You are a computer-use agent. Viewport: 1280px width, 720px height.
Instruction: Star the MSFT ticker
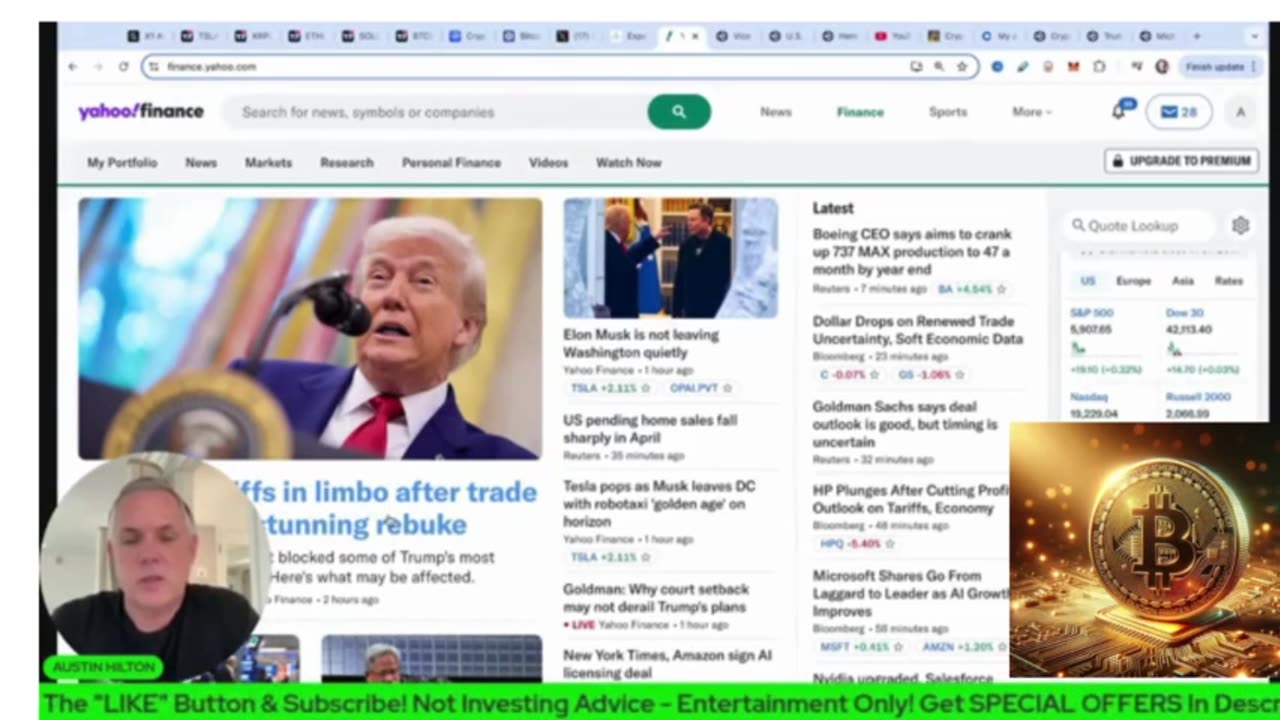pos(897,647)
